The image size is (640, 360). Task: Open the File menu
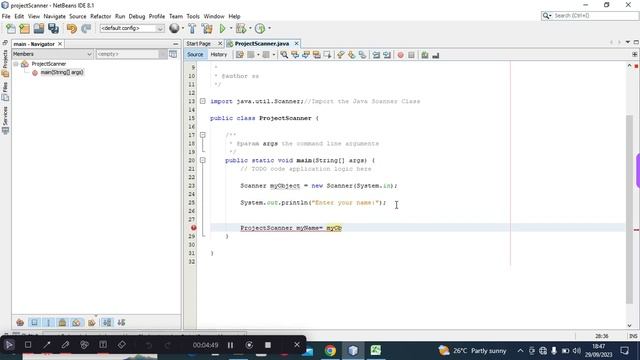(6, 16)
